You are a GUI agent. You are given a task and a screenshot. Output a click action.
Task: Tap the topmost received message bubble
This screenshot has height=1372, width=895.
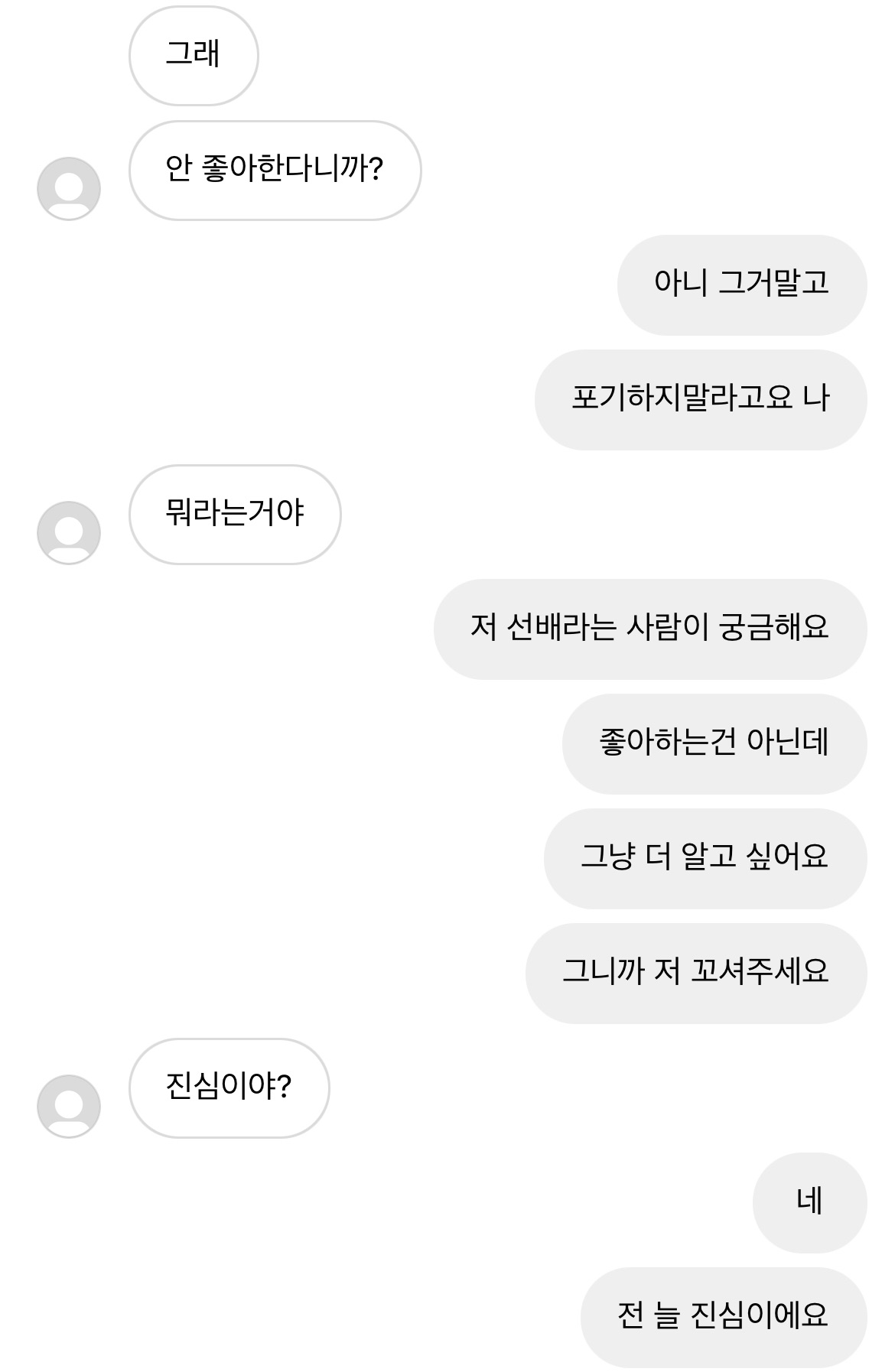(194, 55)
